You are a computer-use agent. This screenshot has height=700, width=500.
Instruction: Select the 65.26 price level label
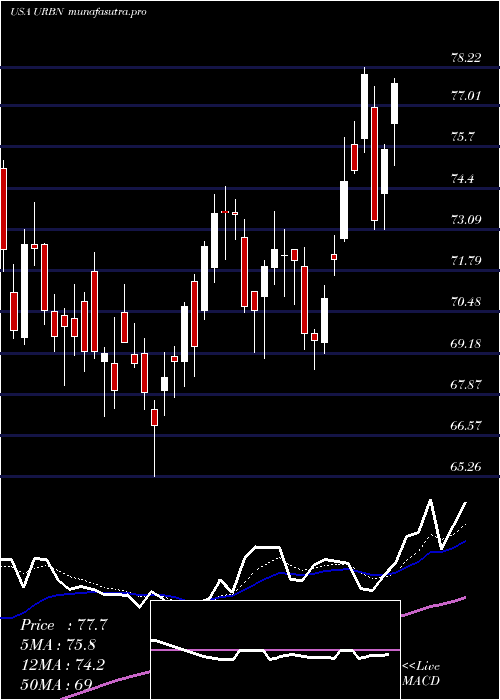tap(466, 467)
